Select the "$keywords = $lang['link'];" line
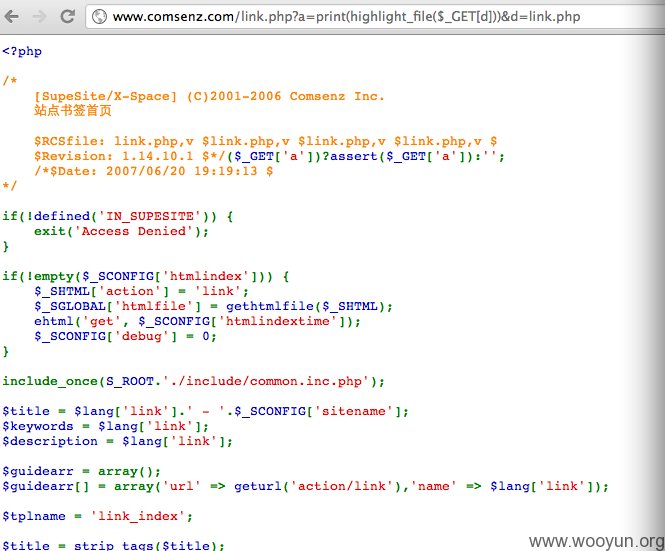665x551 pixels. click(106, 426)
